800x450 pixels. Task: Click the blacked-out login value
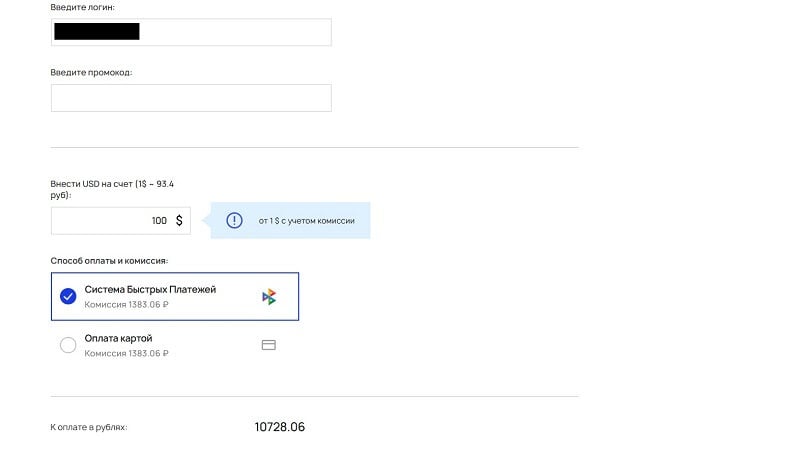point(97,32)
